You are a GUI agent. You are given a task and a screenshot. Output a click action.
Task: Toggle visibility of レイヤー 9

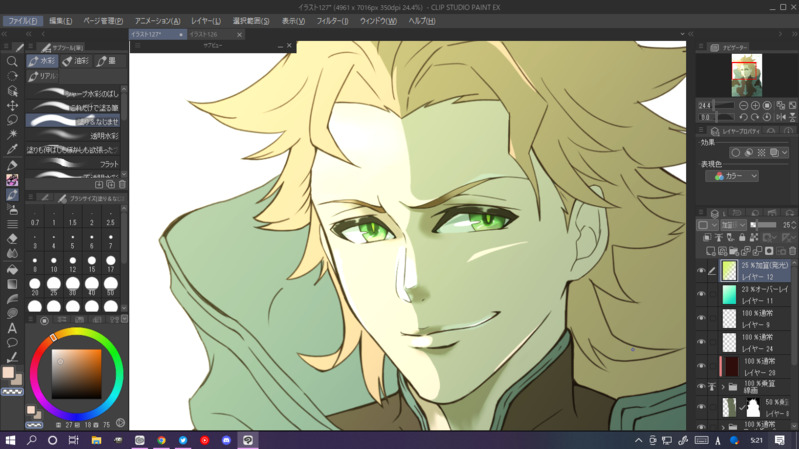pos(702,319)
